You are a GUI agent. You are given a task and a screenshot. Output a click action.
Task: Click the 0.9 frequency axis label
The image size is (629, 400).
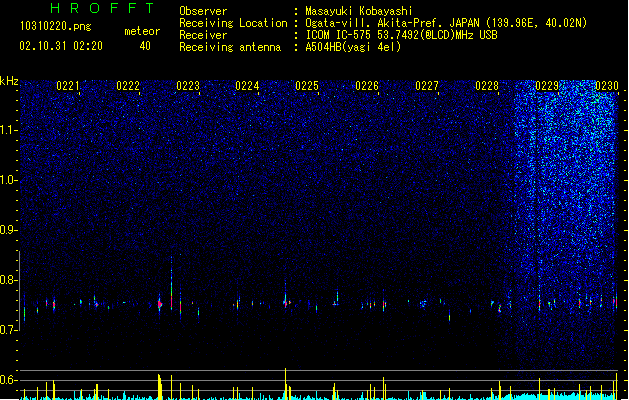tap(9, 230)
